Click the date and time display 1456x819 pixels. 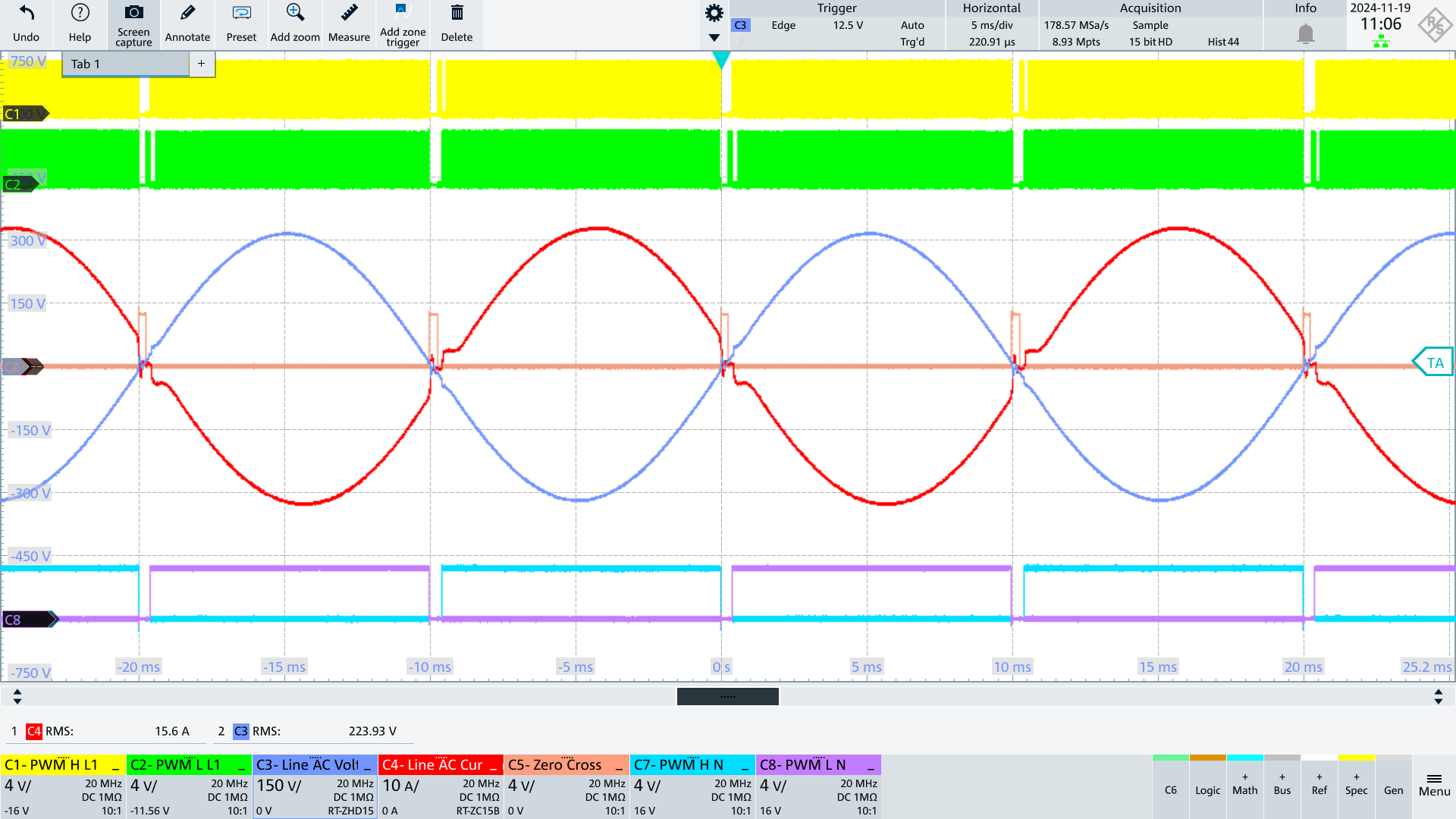(x=1380, y=17)
